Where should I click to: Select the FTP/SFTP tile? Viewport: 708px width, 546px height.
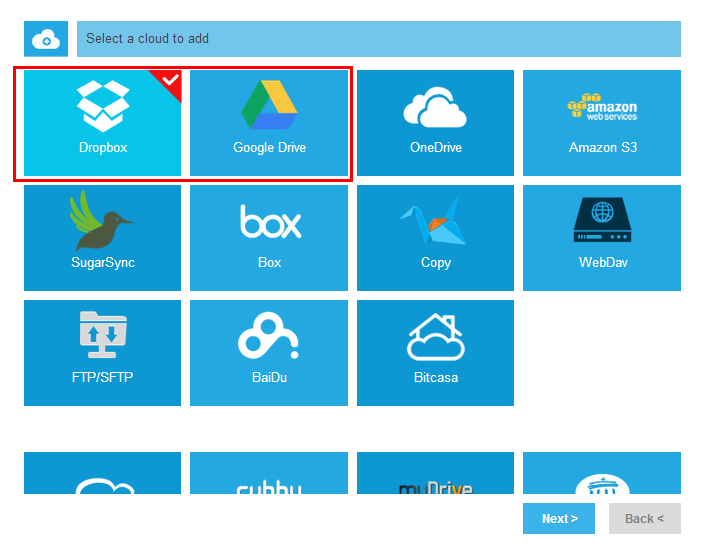(x=102, y=353)
